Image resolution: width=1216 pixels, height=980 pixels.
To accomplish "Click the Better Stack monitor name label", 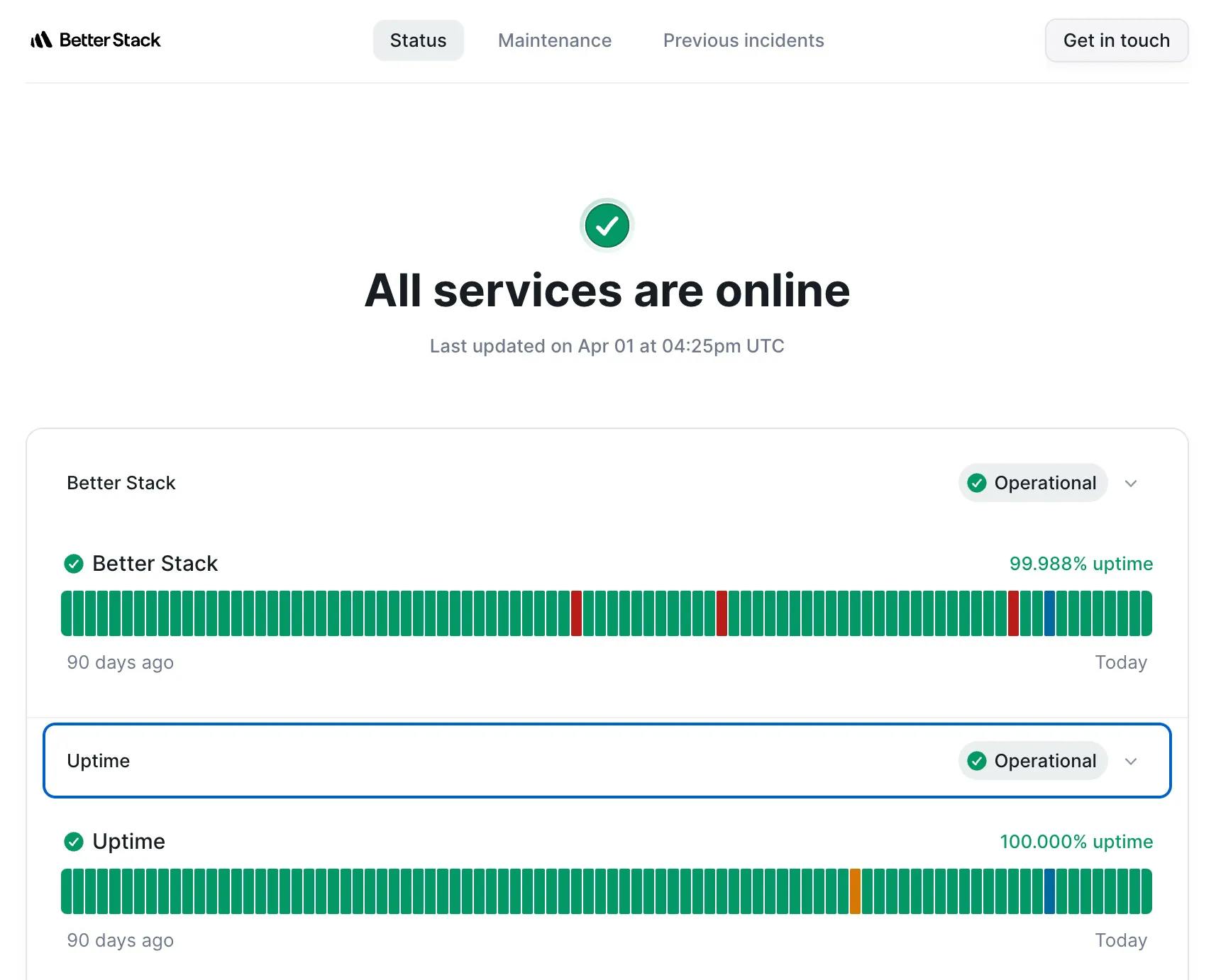I will pos(155,564).
